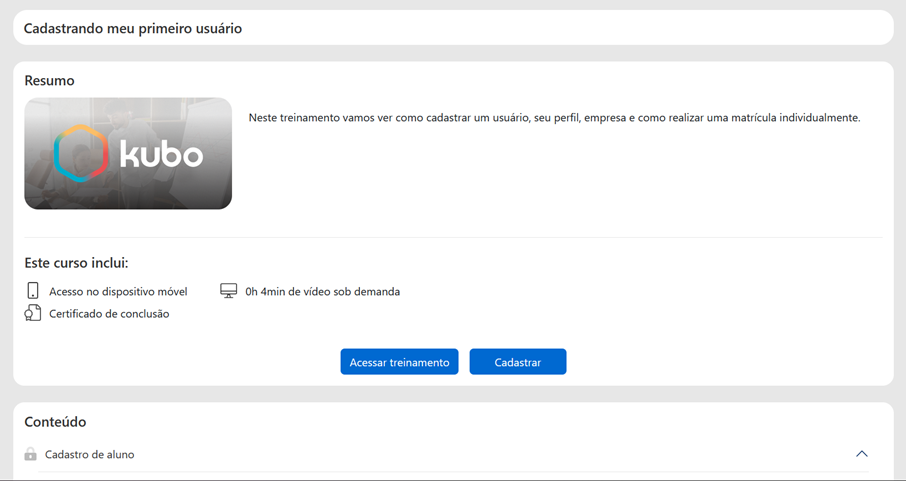Image resolution: width=906 pixels, height=481 pixels.
Task: Click the course title Cadastrando meu primeiro usuário
Action: pyautogui.click(x=133, y=28)
